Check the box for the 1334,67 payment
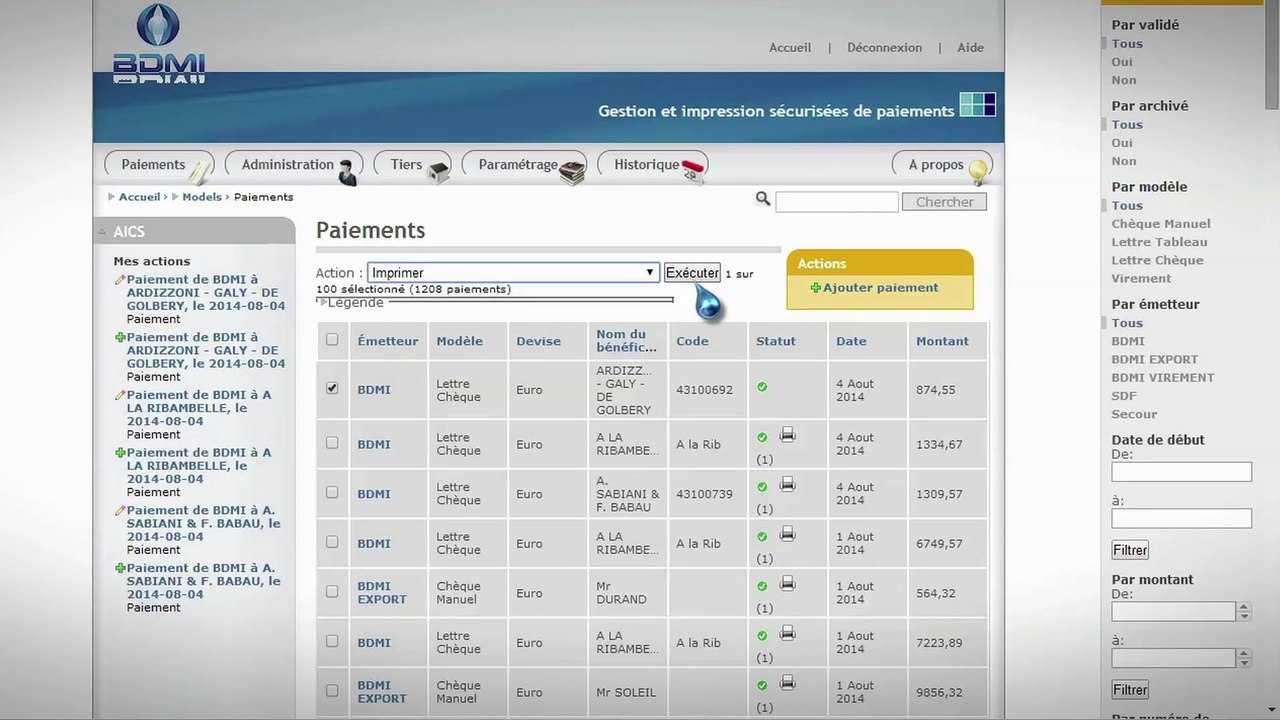 click(332, 443)
